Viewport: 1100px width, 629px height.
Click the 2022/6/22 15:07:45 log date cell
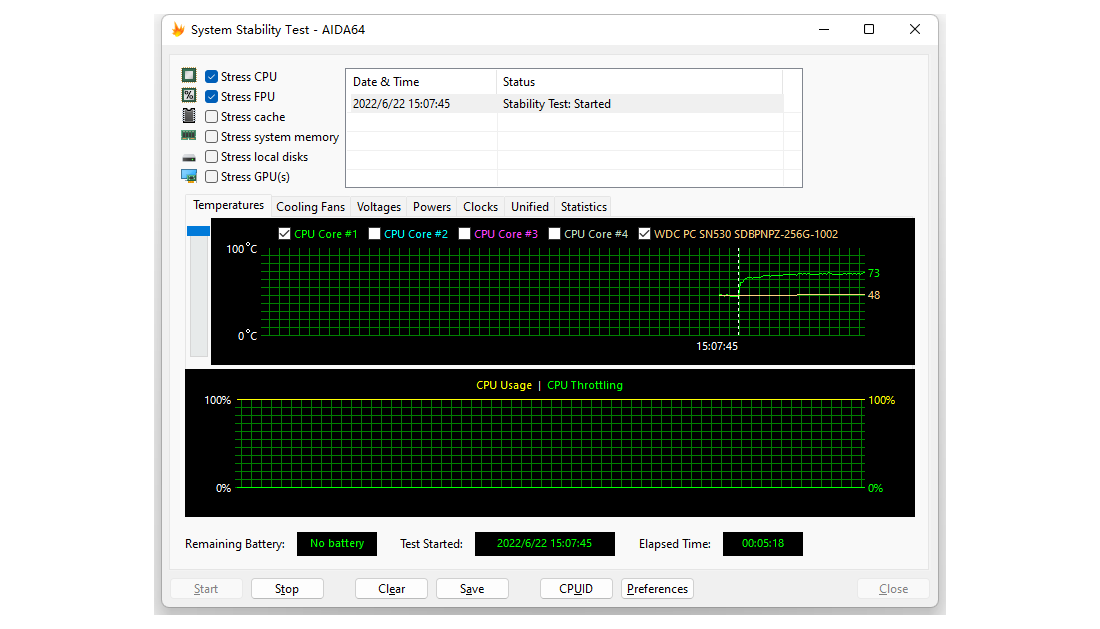401,104
